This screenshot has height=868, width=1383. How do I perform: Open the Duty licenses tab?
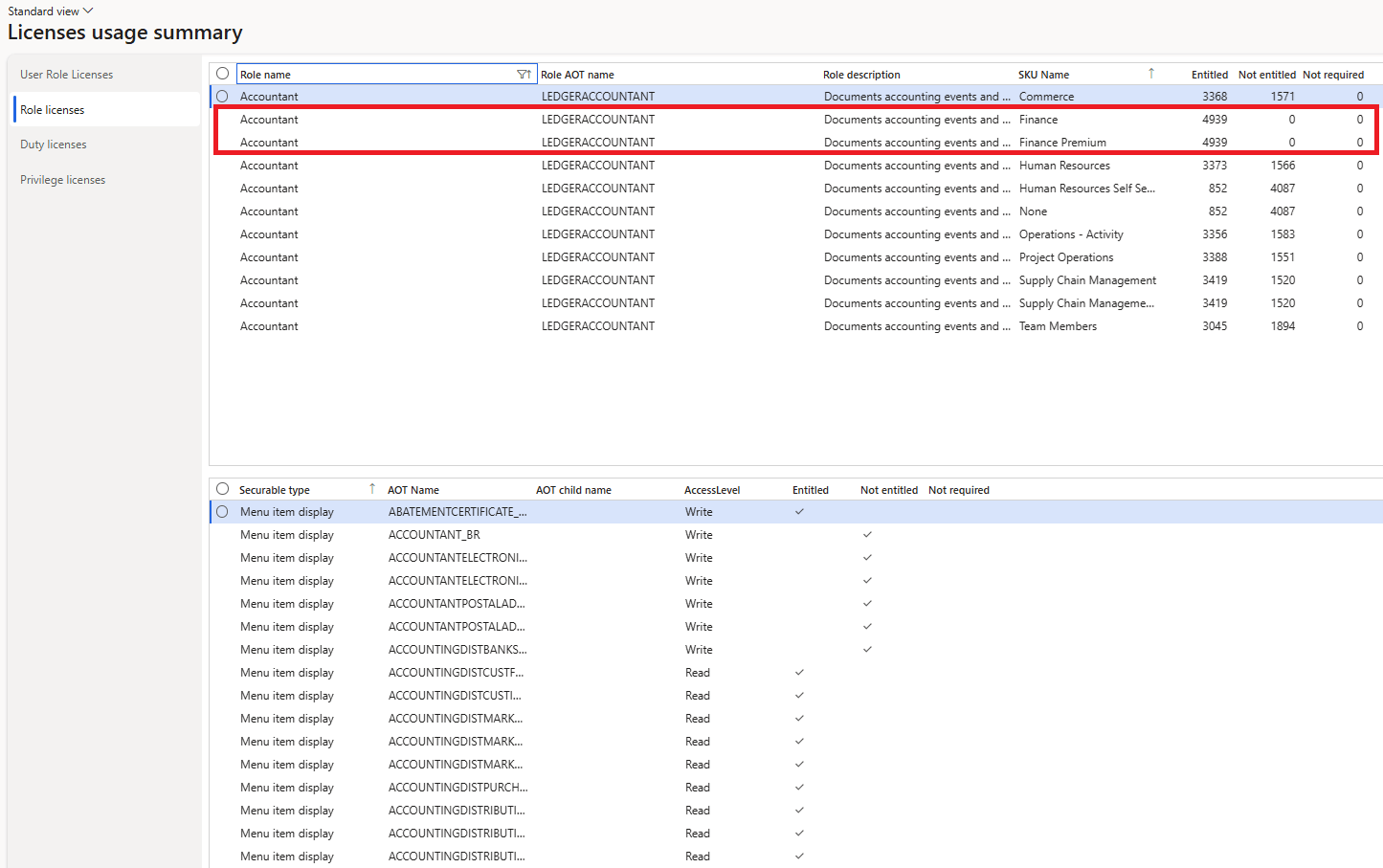54,145
